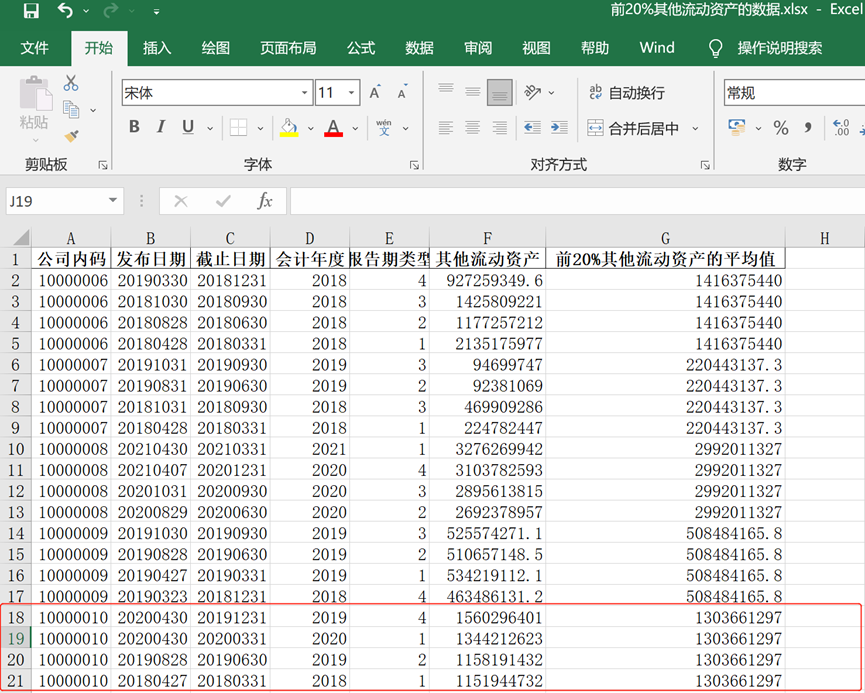Click the 文件 file menu button
The height and width of the screenshot is (693, 865).
pyautogui.click(x=35, y=48)
